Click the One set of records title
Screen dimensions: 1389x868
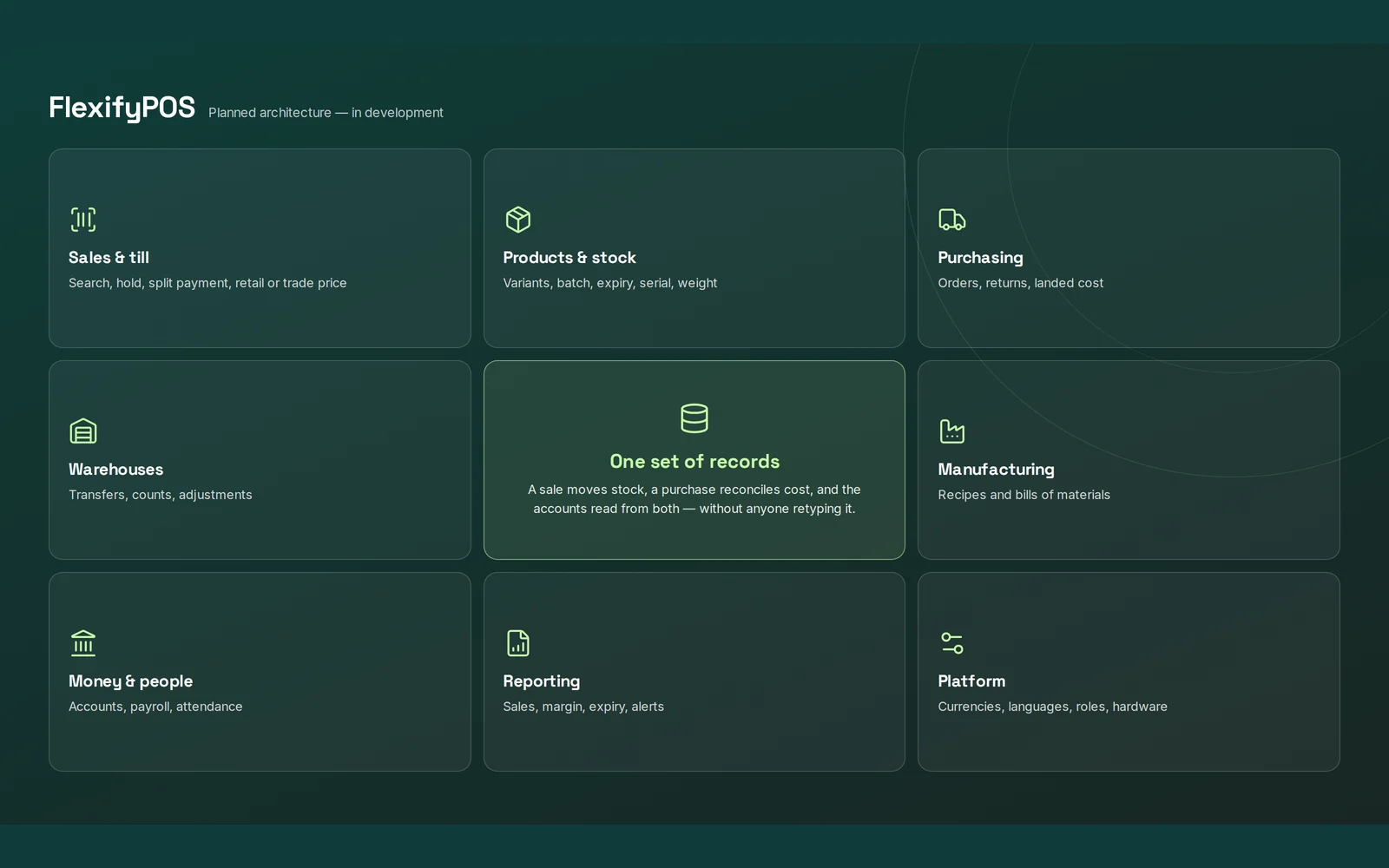pos(694,462)
